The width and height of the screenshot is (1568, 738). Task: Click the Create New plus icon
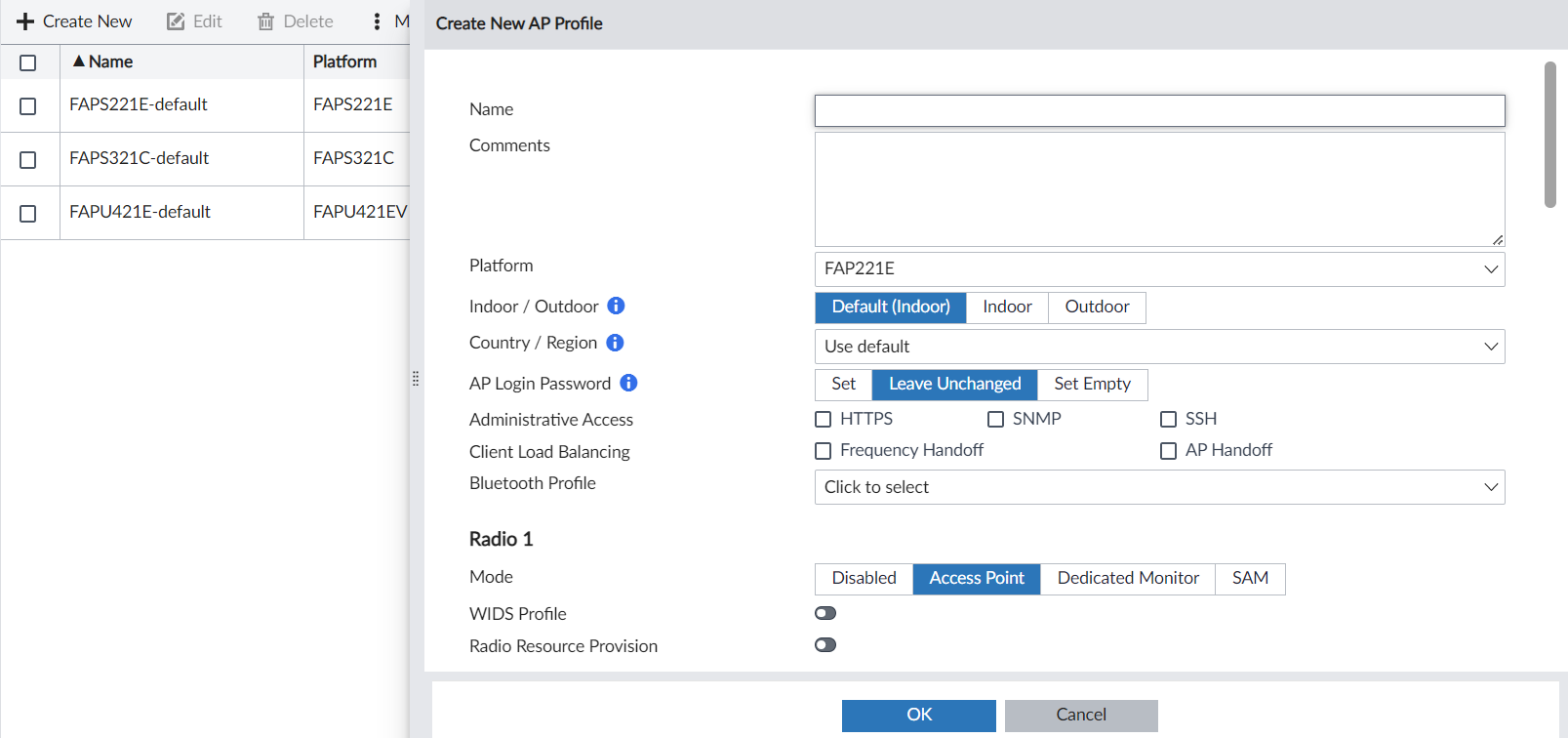25,21
